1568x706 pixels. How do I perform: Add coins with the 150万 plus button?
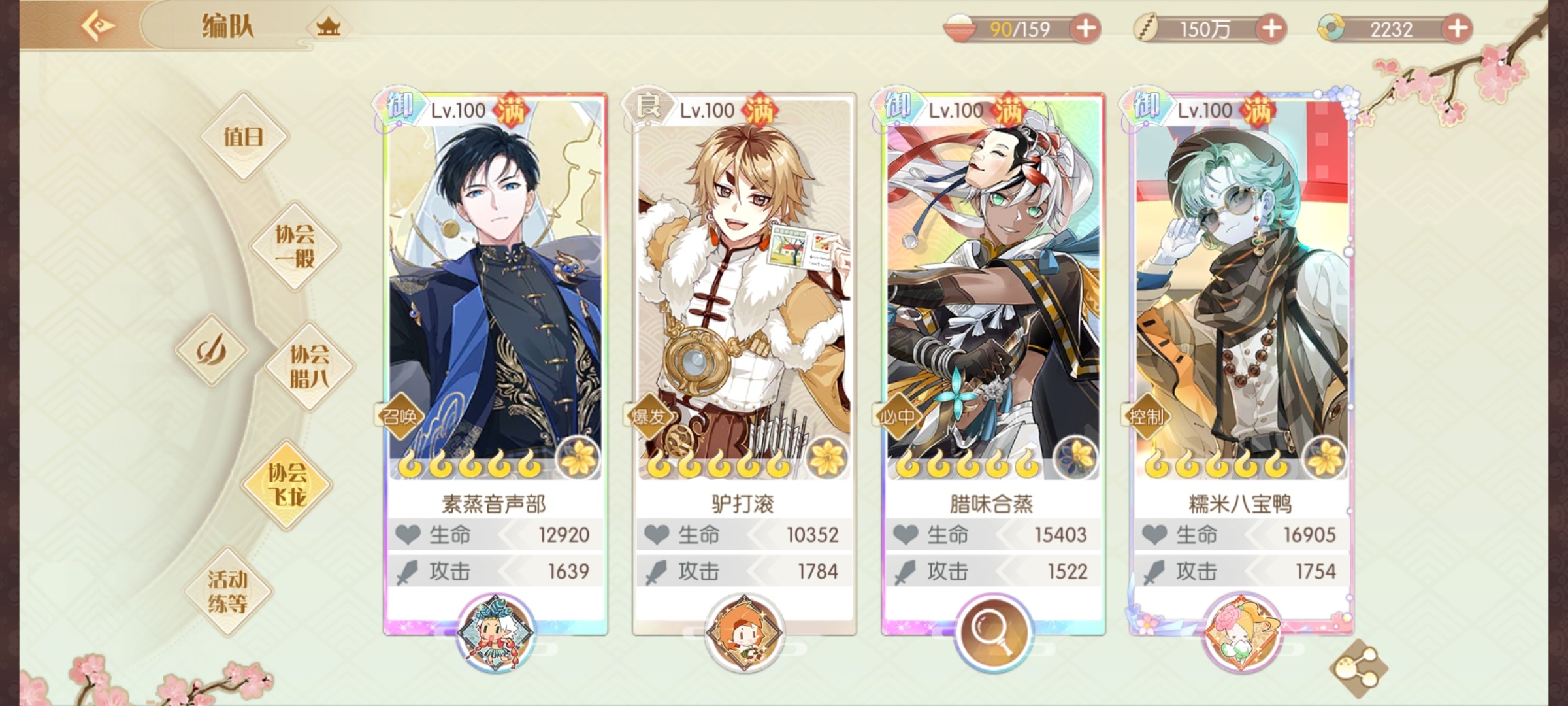[1271, 29]
